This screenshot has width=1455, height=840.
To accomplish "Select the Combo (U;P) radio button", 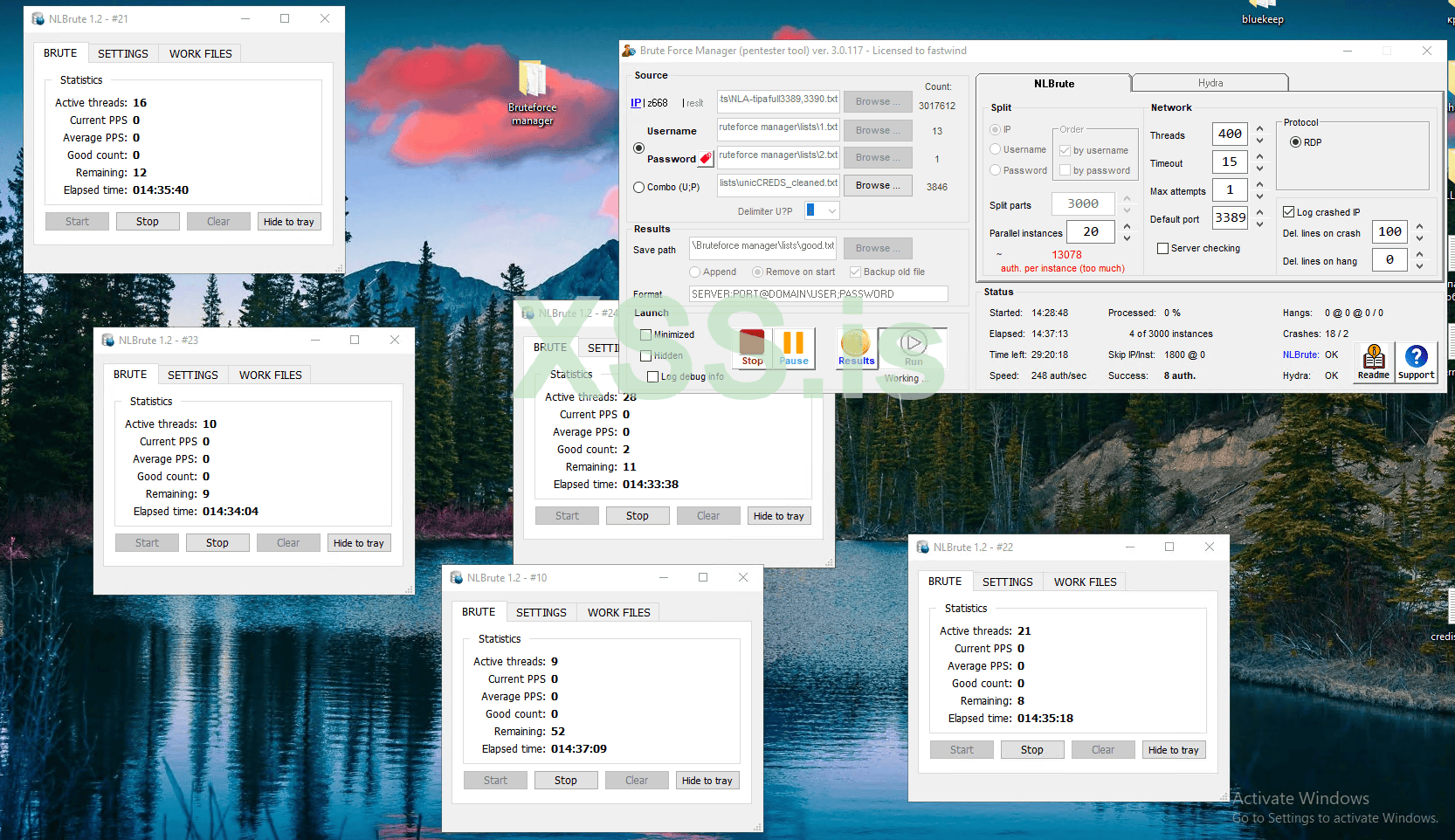I will point(638,187).
